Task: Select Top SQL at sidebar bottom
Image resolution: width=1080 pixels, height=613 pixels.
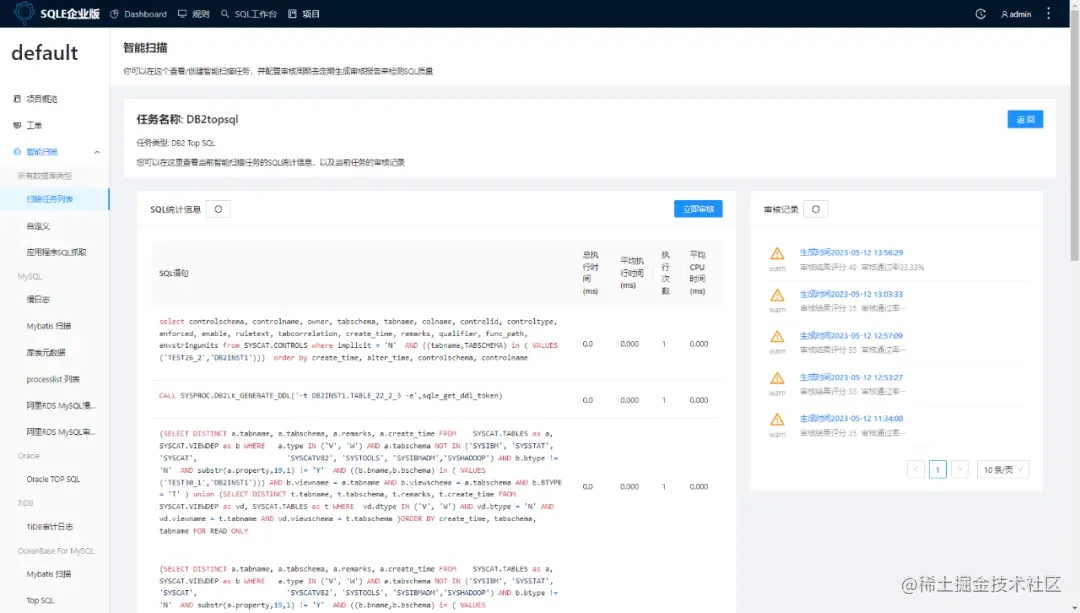Action: [40, 601]
